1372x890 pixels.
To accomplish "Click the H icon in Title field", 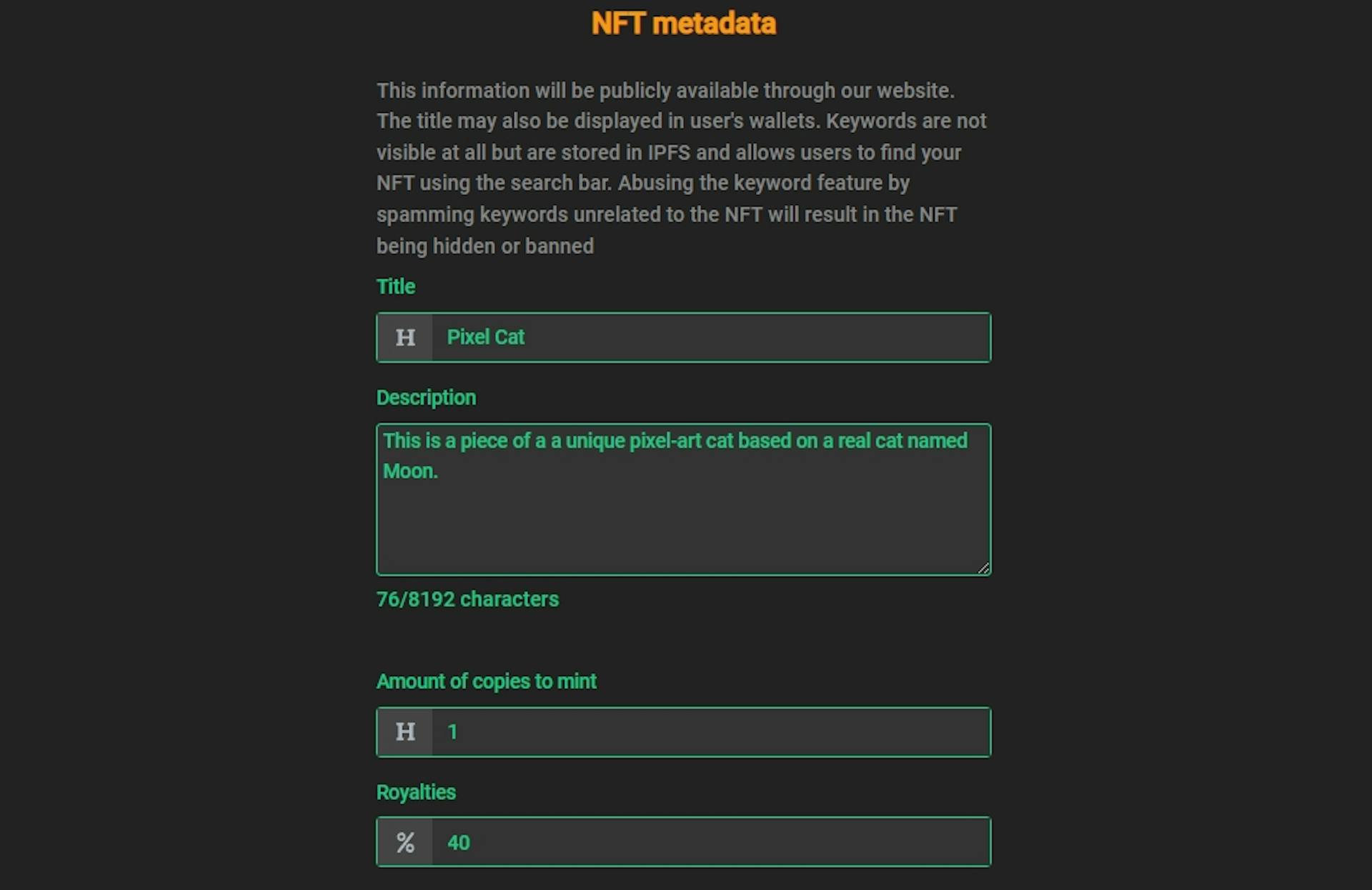I will coord(405,337).
